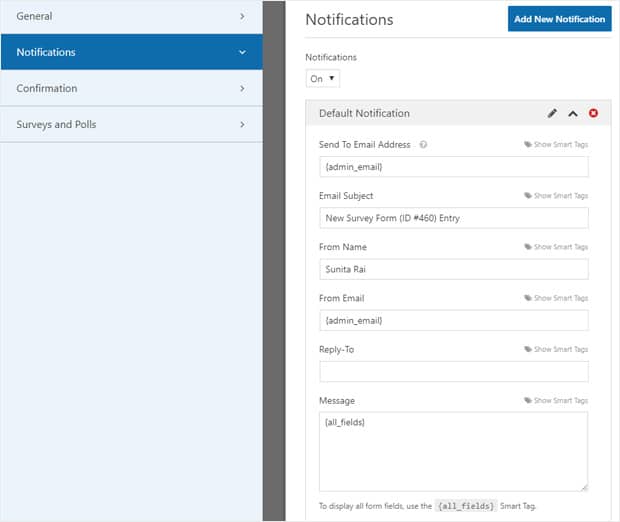The height and width of the screenshot is (522, 620).
Task: Expand the General settings section
Action: click(131, 17)
